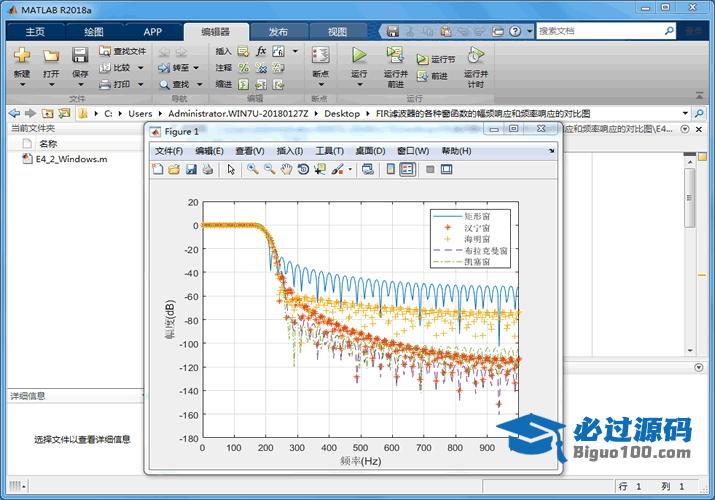Click the Link Plot icon in Figure 1
The image size is (715, 500).
coord(368,170)
